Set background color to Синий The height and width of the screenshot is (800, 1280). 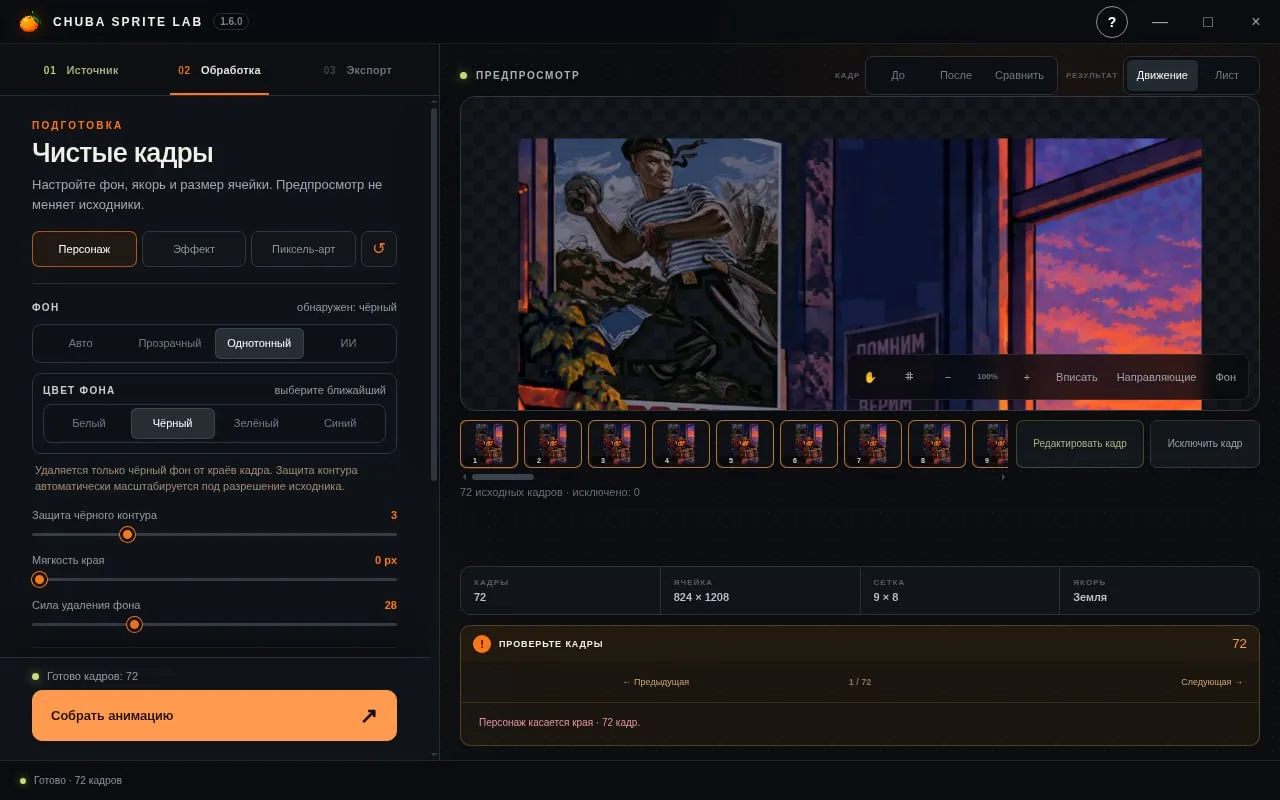(x=340, y=423)
